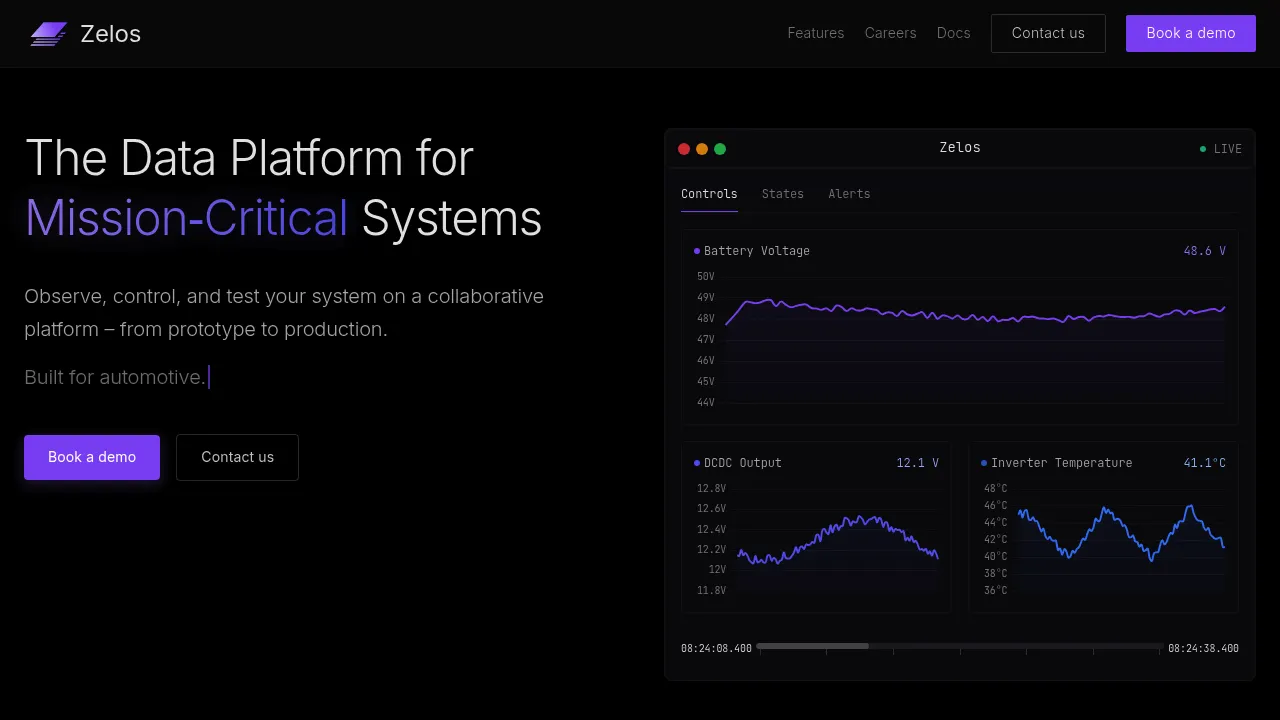Click the Zelos logo icon in header
The width and height of the screenshot is (1280, 720).
click(48, 34)
